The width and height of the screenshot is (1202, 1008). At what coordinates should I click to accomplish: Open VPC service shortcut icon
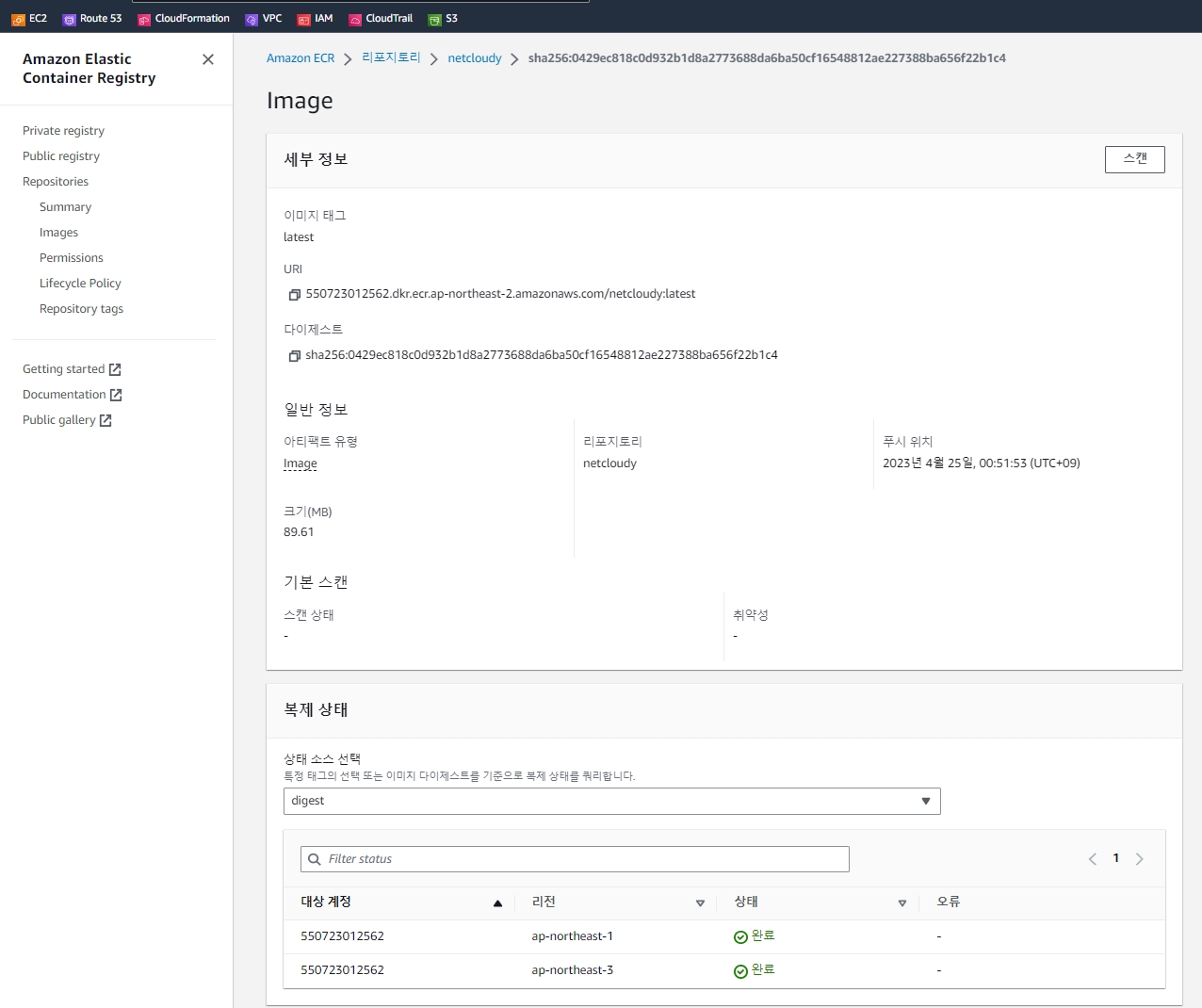pos(252,19)
